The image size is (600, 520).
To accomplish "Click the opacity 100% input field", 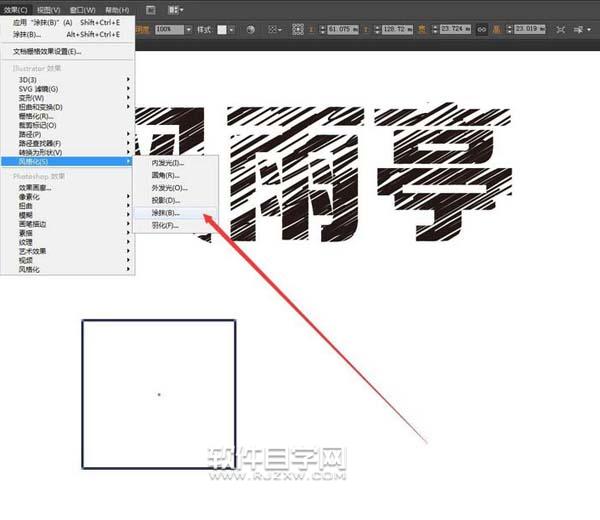I will (169, 29).
